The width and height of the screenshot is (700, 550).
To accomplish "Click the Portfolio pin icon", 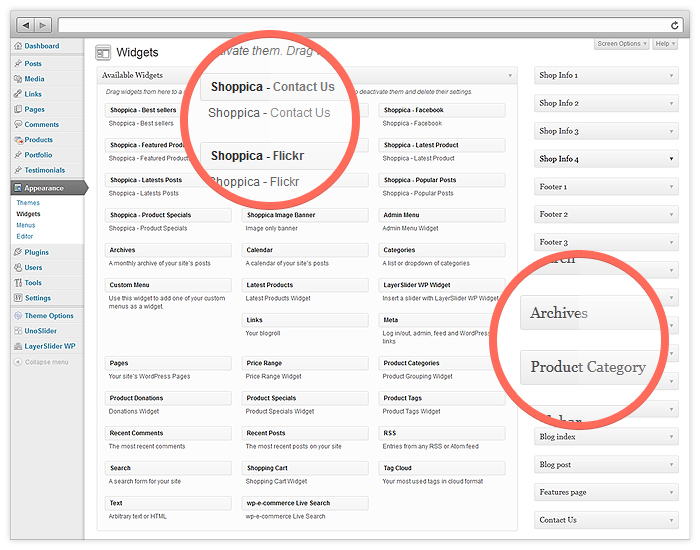I will (x=18, y=155).
